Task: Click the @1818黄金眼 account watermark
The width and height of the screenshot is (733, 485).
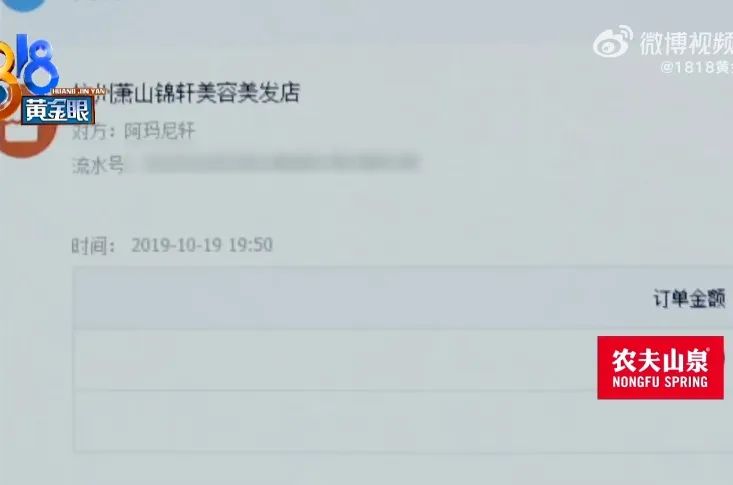Action: pos(697,67)
